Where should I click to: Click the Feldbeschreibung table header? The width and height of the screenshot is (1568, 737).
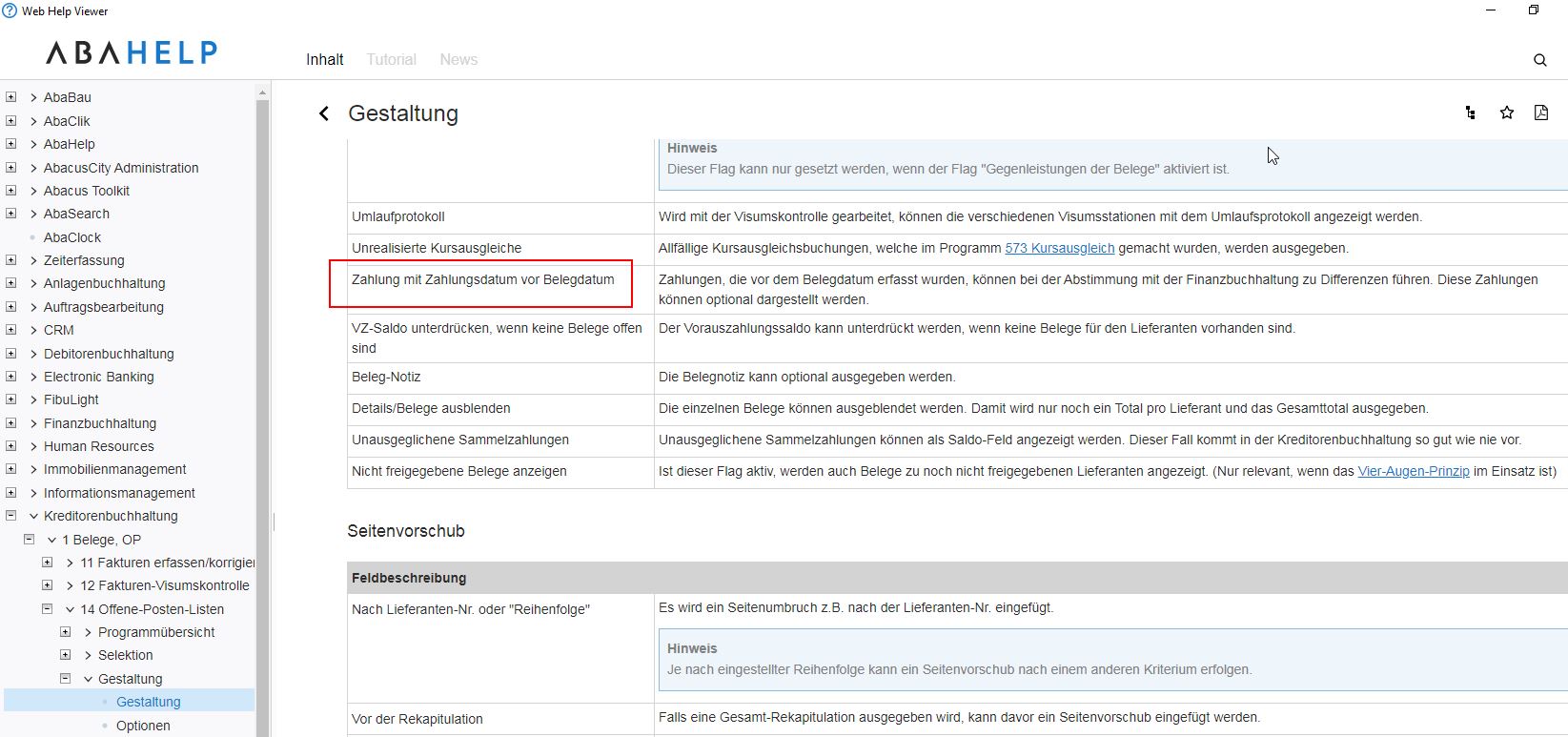pos(958,578)
